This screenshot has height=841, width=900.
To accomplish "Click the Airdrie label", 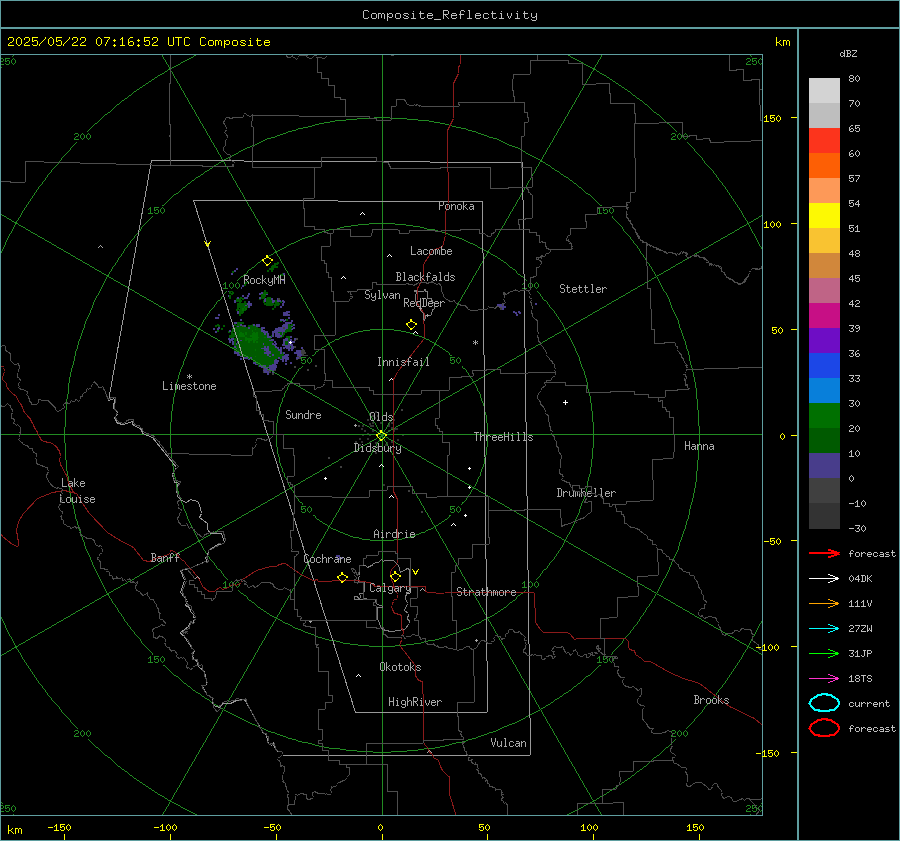I will click(x=394, y=534).
